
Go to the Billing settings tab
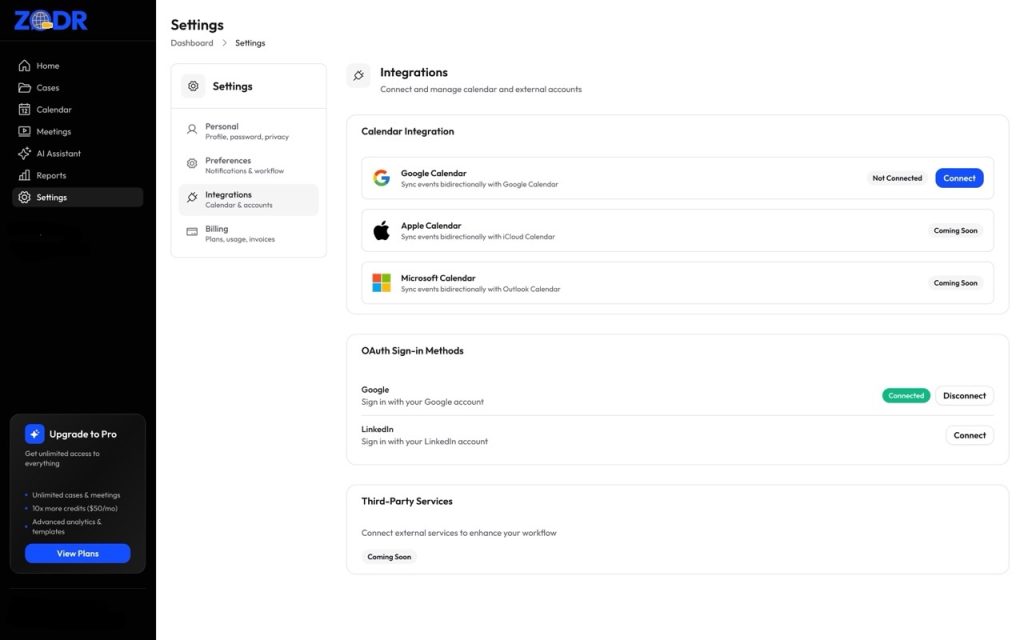click(248, 234)
